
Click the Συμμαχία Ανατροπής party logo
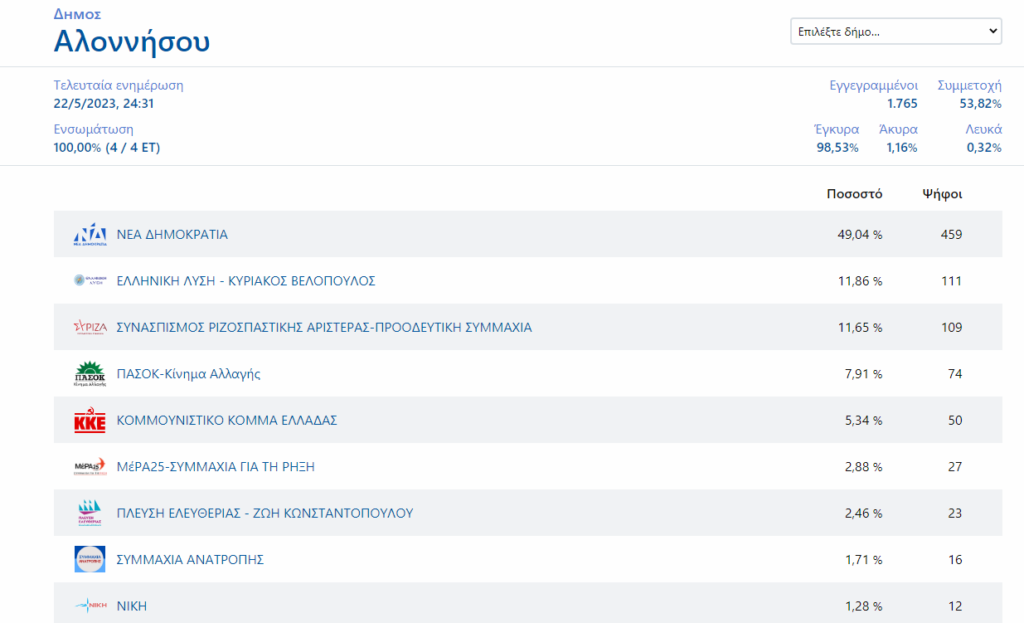(89, 559)
